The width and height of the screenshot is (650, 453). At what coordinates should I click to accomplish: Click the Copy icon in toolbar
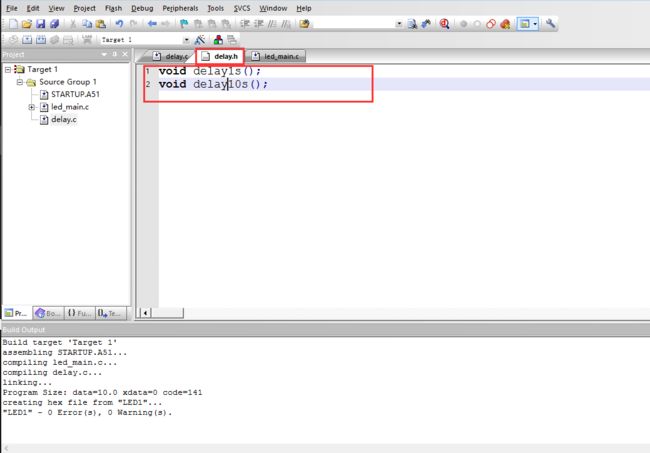coord(87,24)
